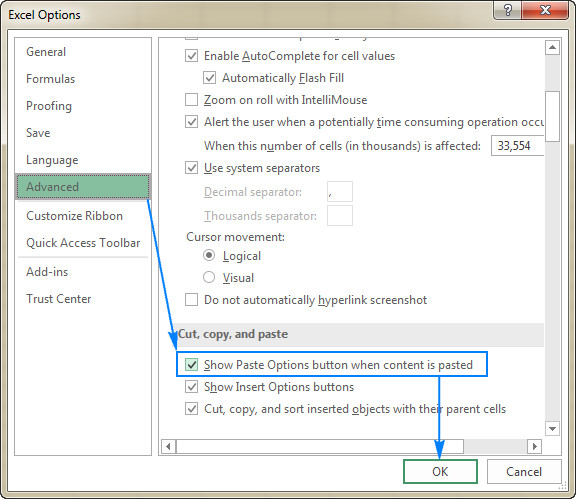Click the horizontal scrollbar thumb
Screen dimensions: 576x499
click(320, 446)
